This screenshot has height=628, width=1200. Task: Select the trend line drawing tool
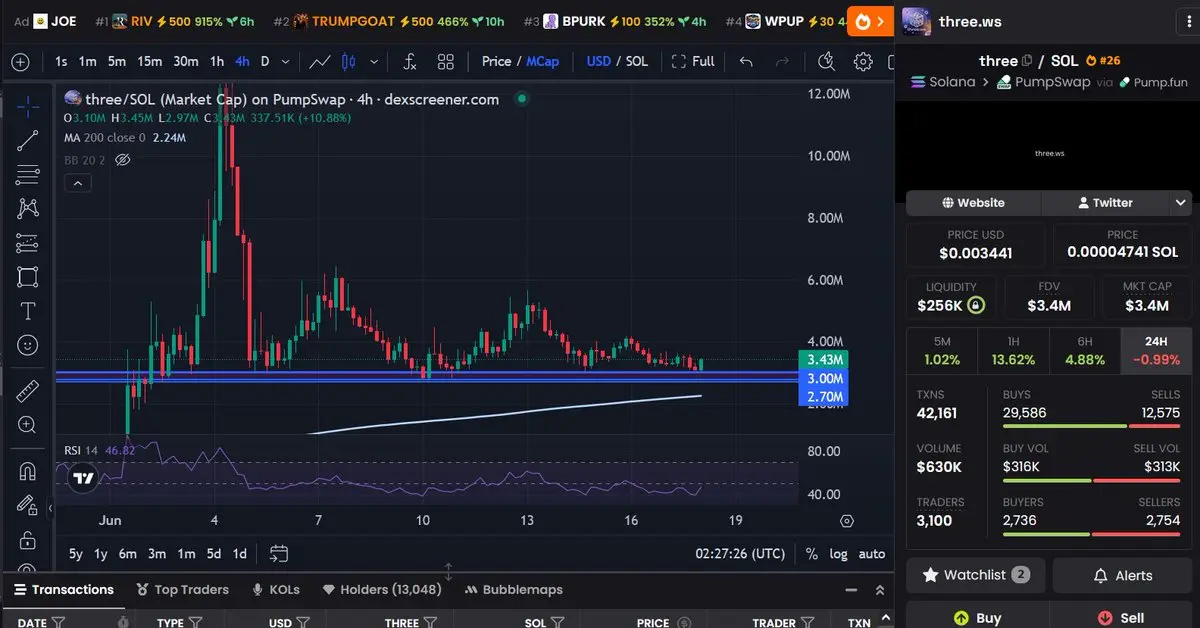(x=27, y=140)
